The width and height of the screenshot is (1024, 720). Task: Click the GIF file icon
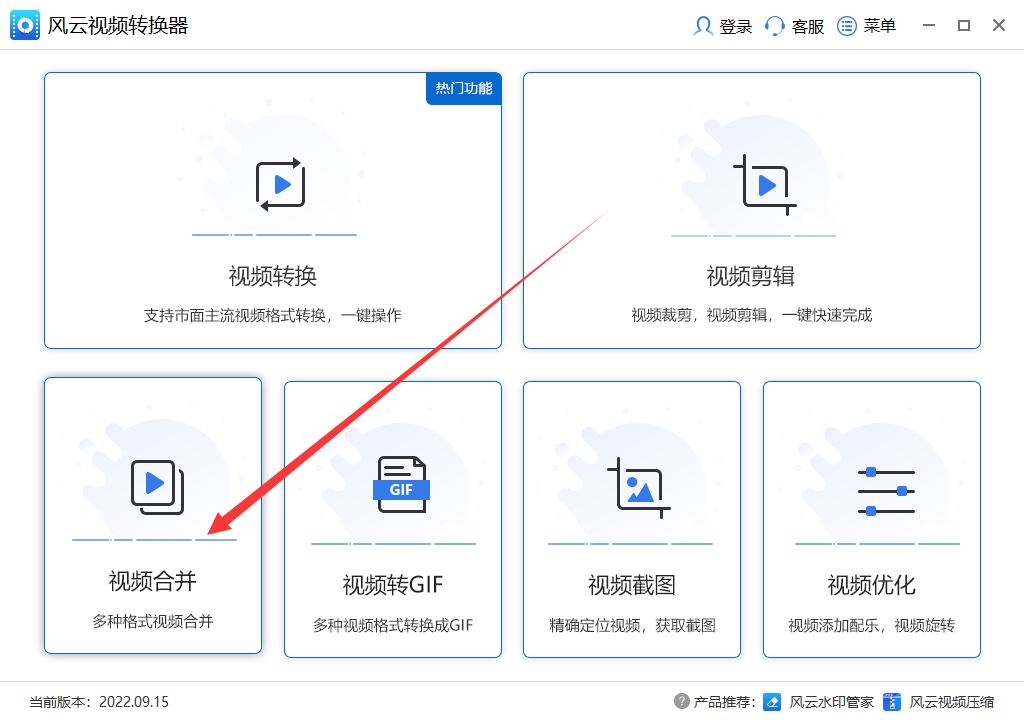coord(401,484)
